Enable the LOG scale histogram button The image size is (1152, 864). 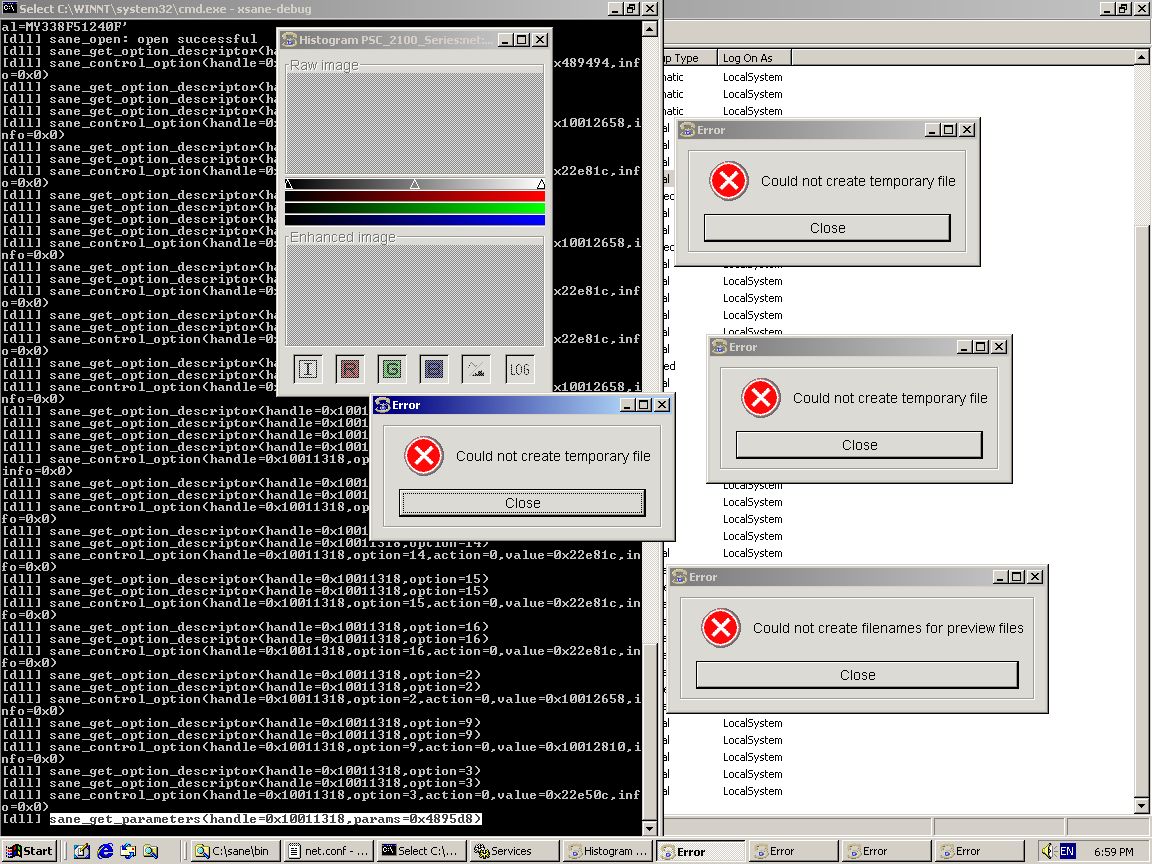coord(519,369)
